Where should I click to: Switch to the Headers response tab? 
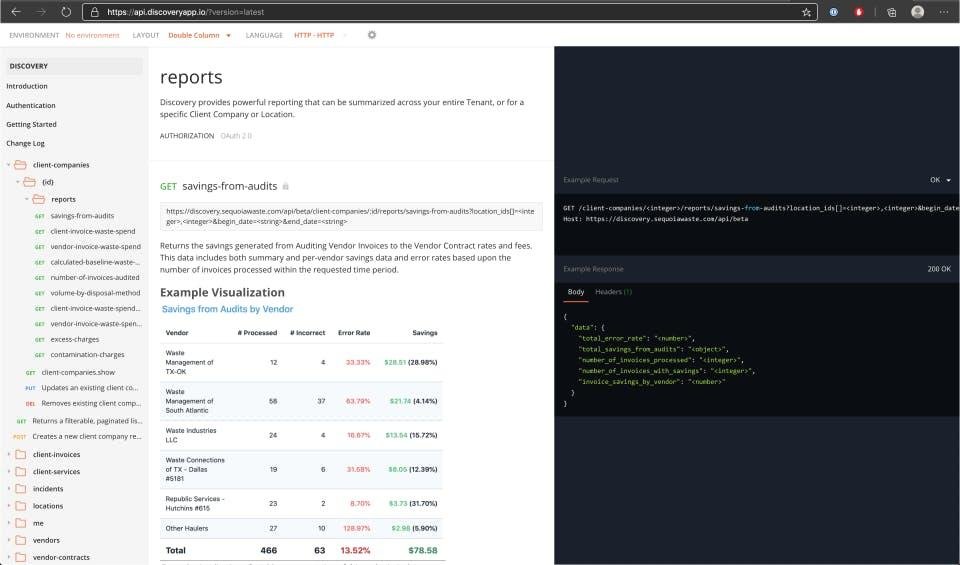click(613, 292)
